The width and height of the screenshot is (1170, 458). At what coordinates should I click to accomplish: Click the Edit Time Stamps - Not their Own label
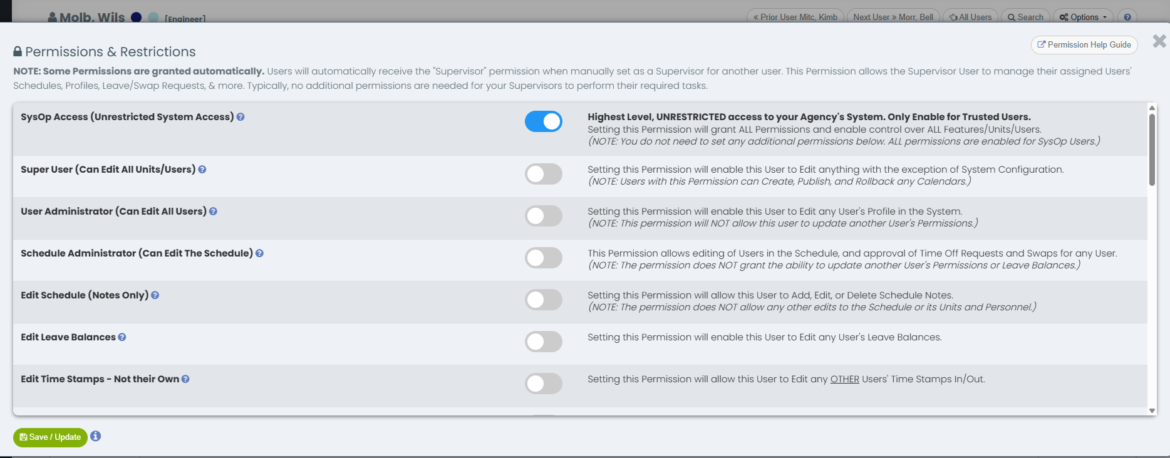100,379
